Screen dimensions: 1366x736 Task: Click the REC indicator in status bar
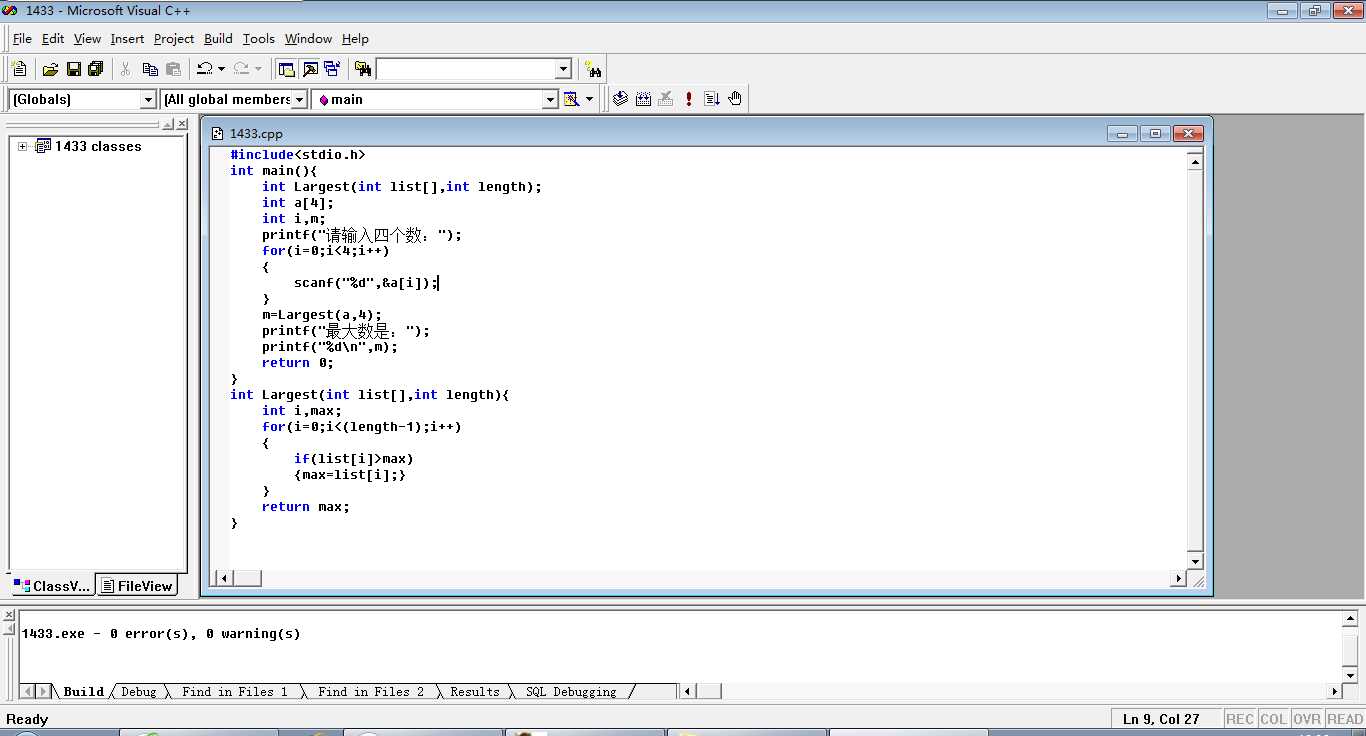(x=1240, y=719)
